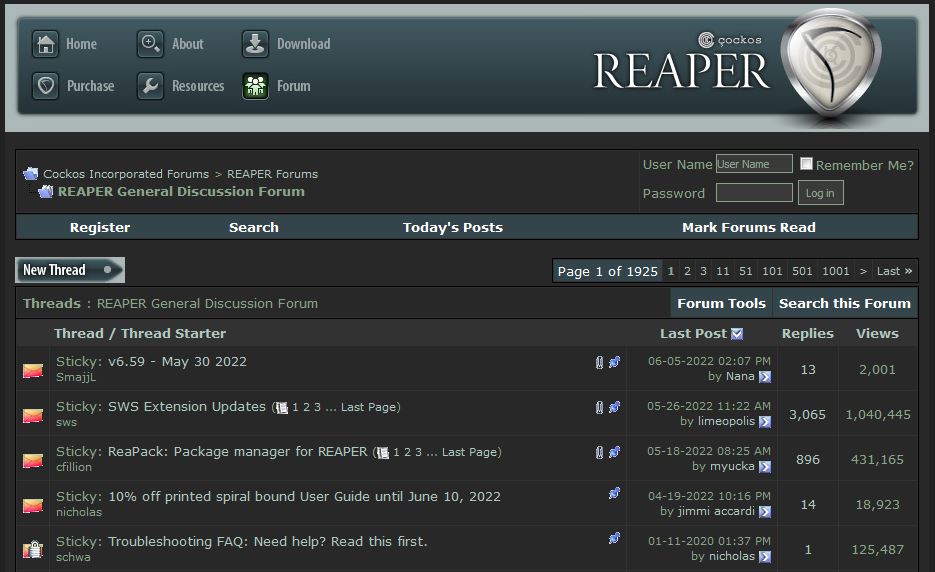Open Troubleshooting FAQ thread
This screenshot has width=935, height=572.
tap(268, 542)
